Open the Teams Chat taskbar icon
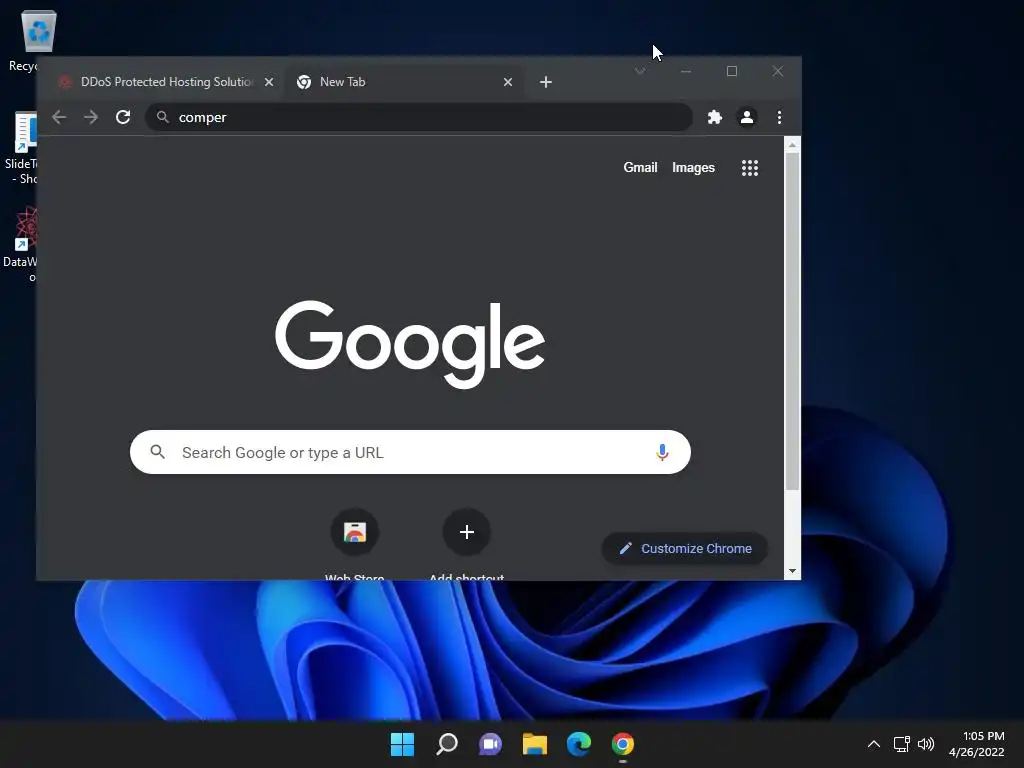Image resolution: width=1024 pixels, height=768 pixels. tap(490, 744)
